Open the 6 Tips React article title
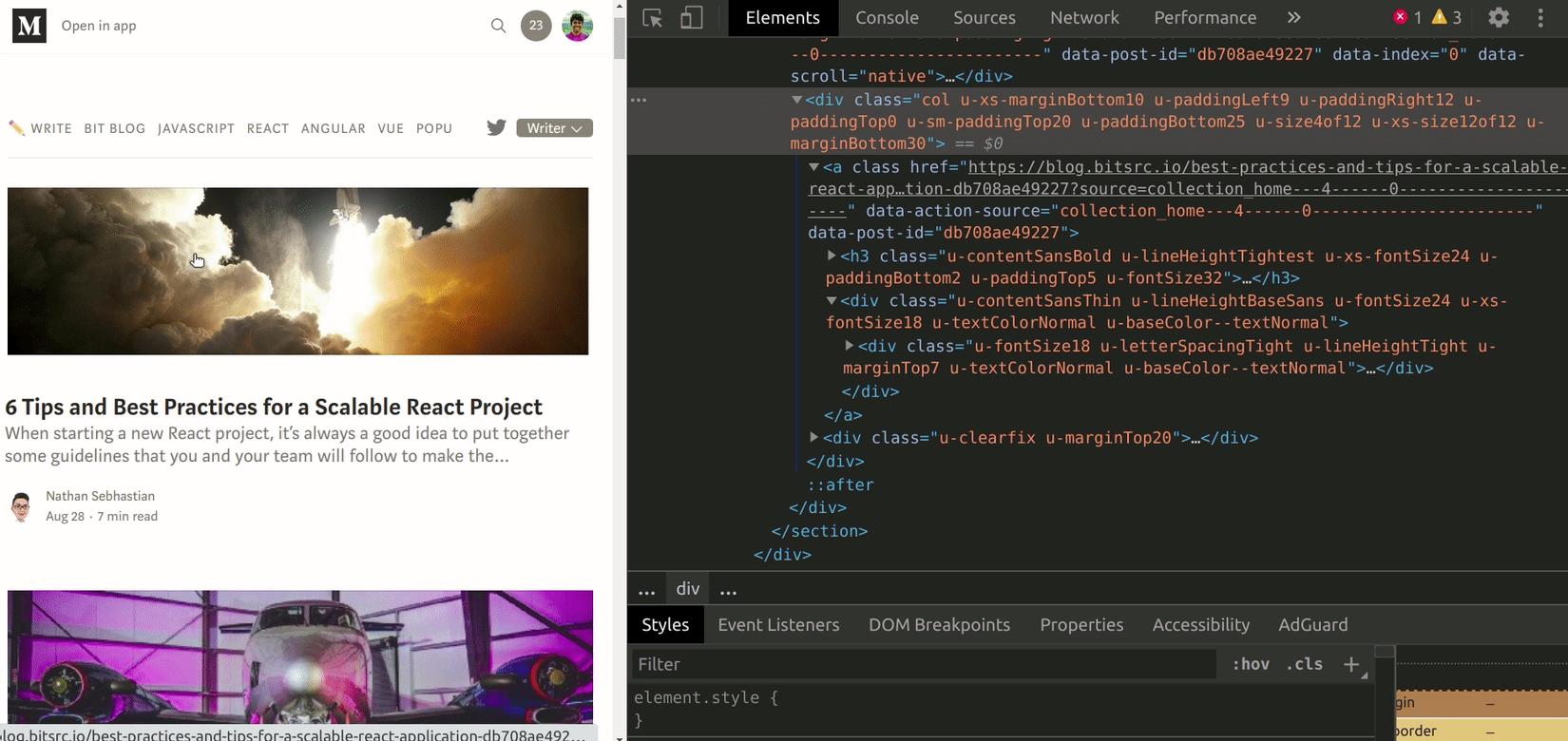Viewport: 1568px width, 741px height. click(274, 407)
